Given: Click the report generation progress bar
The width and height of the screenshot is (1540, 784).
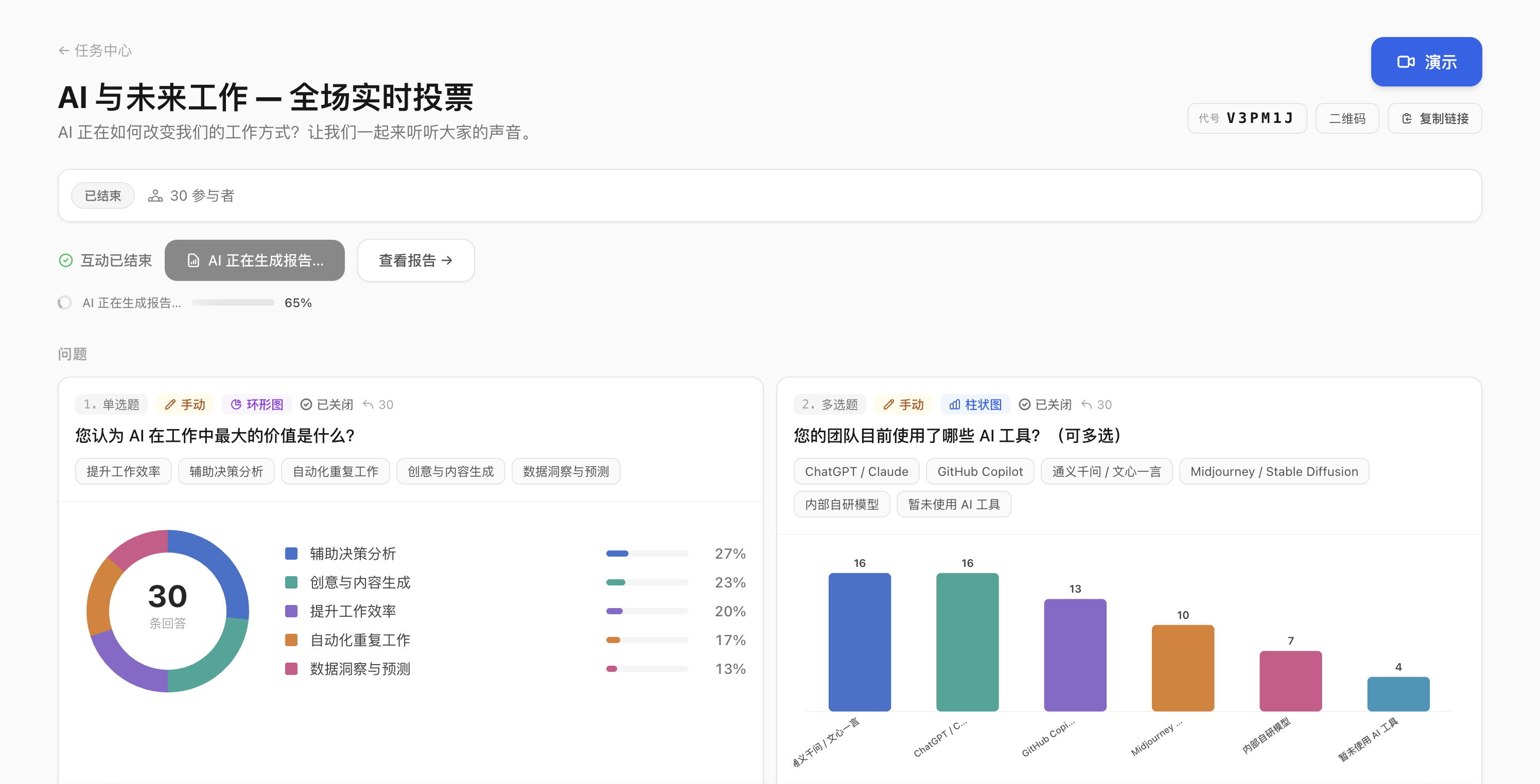Looking at the screenshot, I should coord(233,303).
